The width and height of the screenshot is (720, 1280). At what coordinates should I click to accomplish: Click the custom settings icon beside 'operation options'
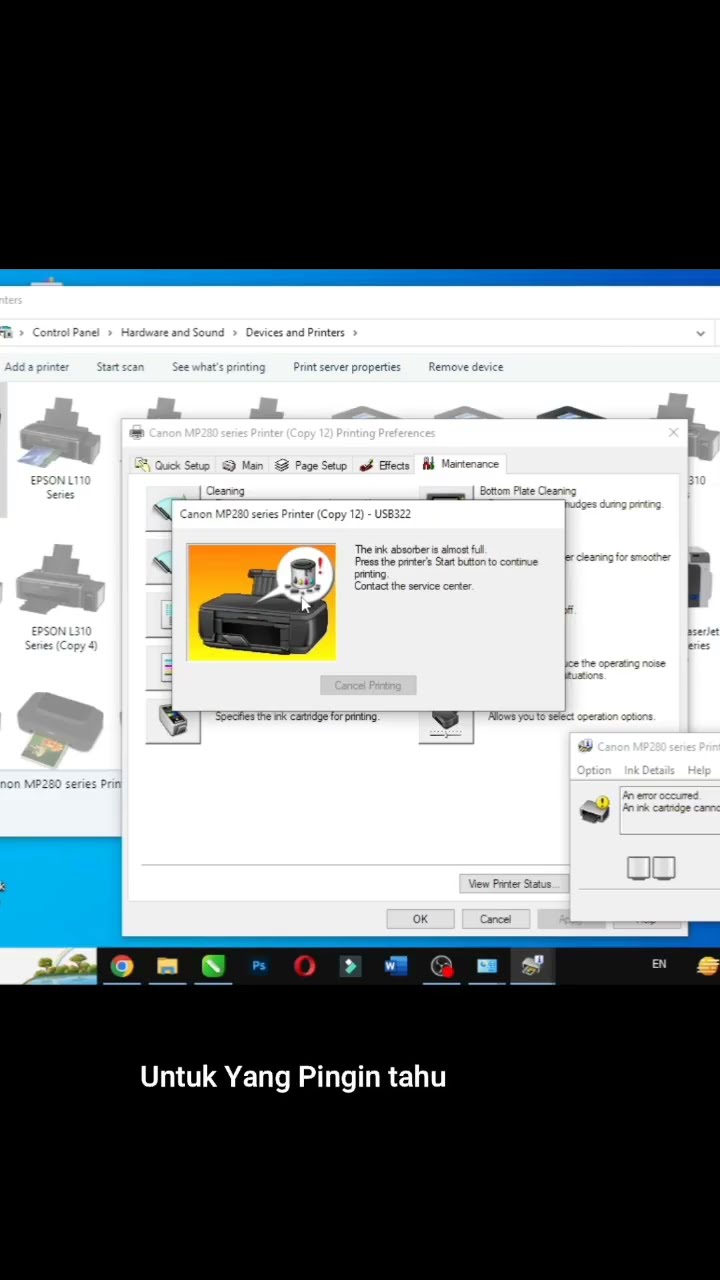(445, 722)
